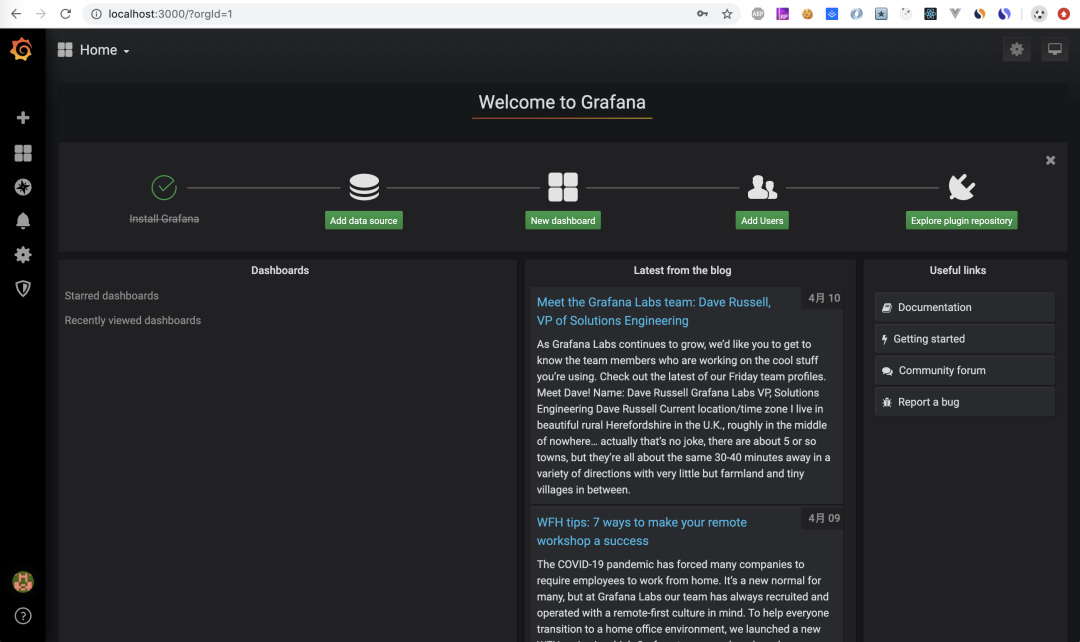Click the blog date label 4月 09

point(824,519)
